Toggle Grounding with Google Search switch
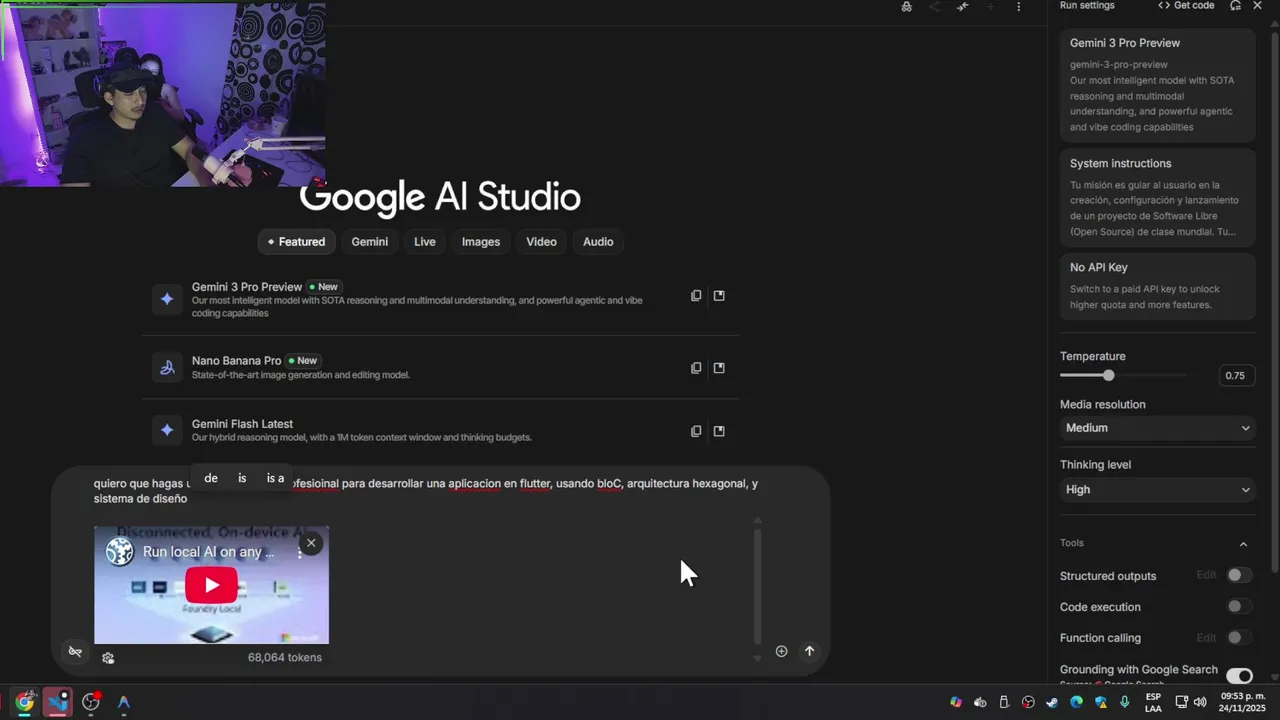 point(1239,676)
